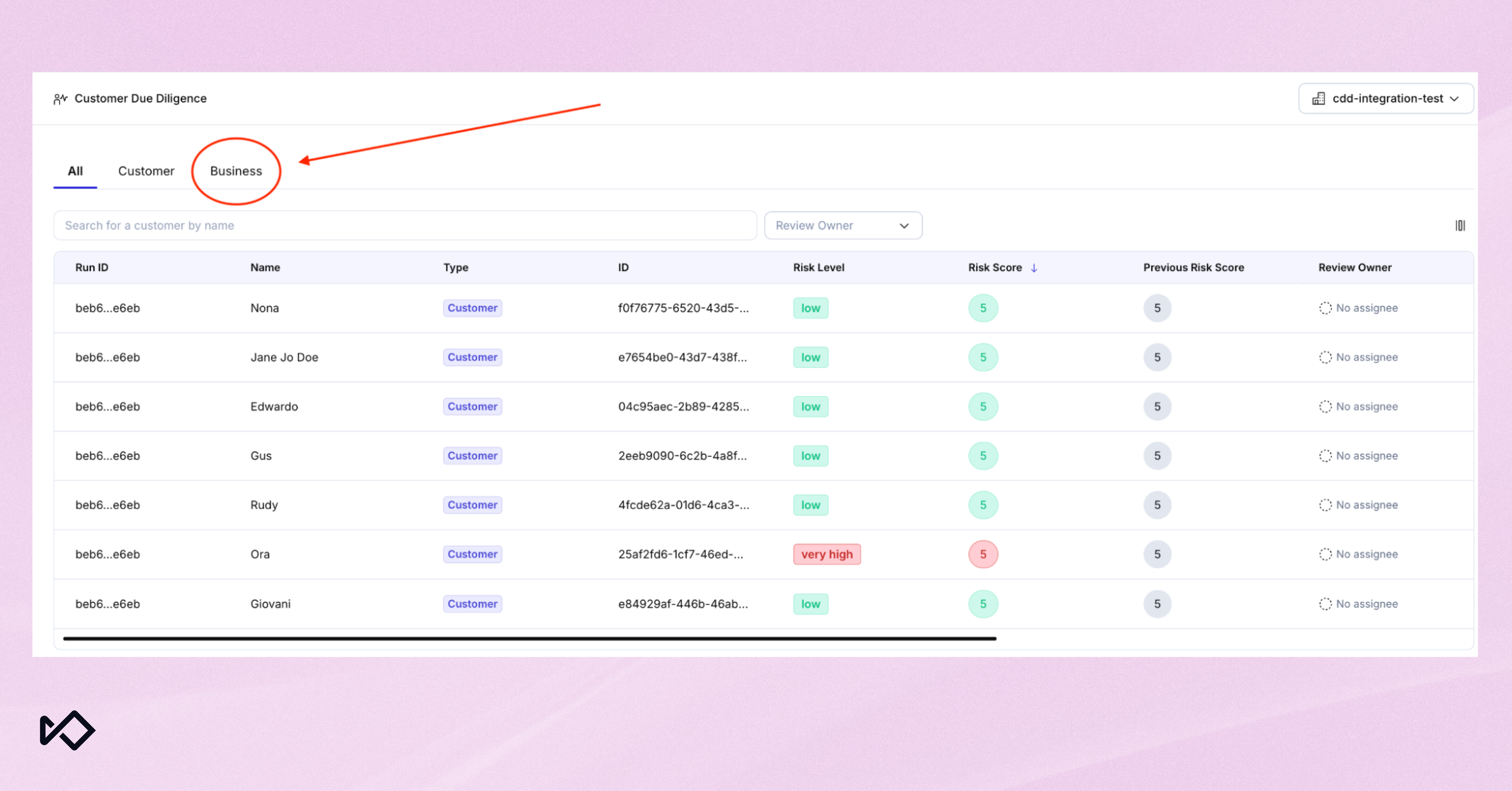This screenshot has height=791, width=1512.
Task: Click the ID 2eeb9090-6c2b-4a8f...
Action: [683, 456]
